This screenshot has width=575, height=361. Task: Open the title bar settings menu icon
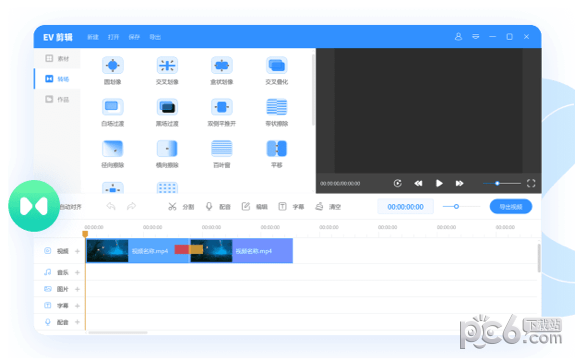[476, 37]
